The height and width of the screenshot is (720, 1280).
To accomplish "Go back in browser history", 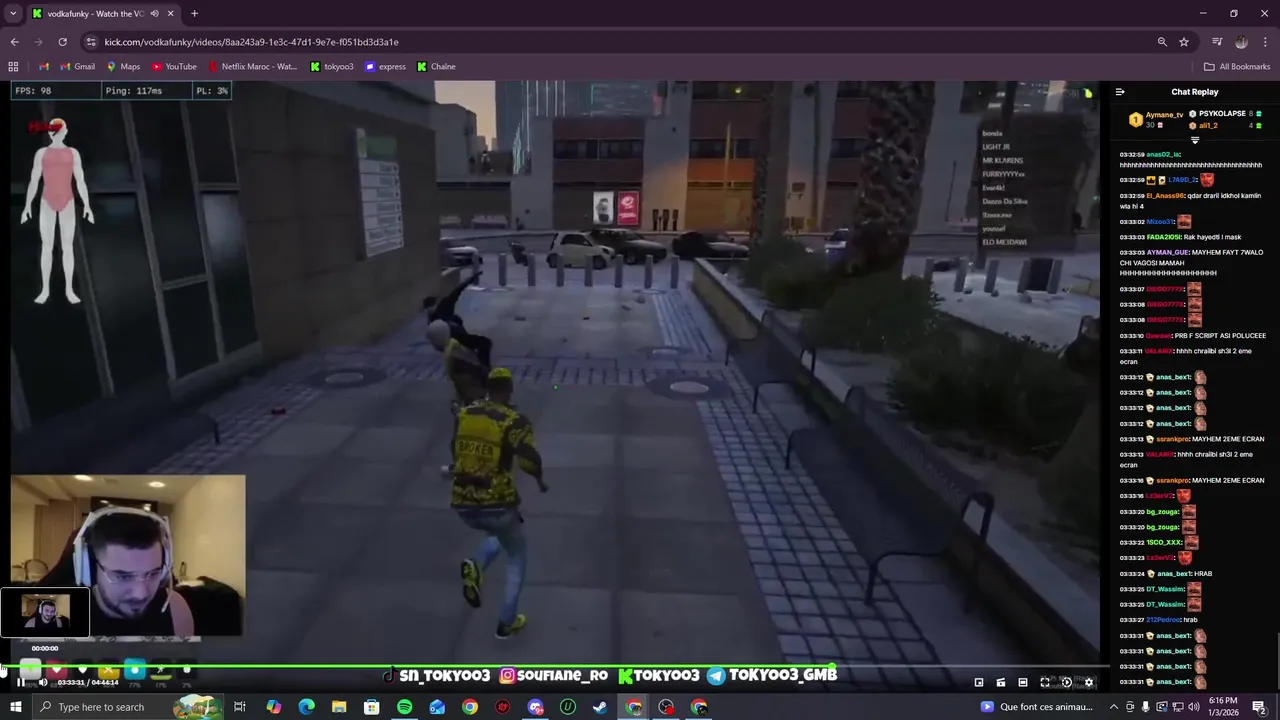I will (x=14, y=42).
